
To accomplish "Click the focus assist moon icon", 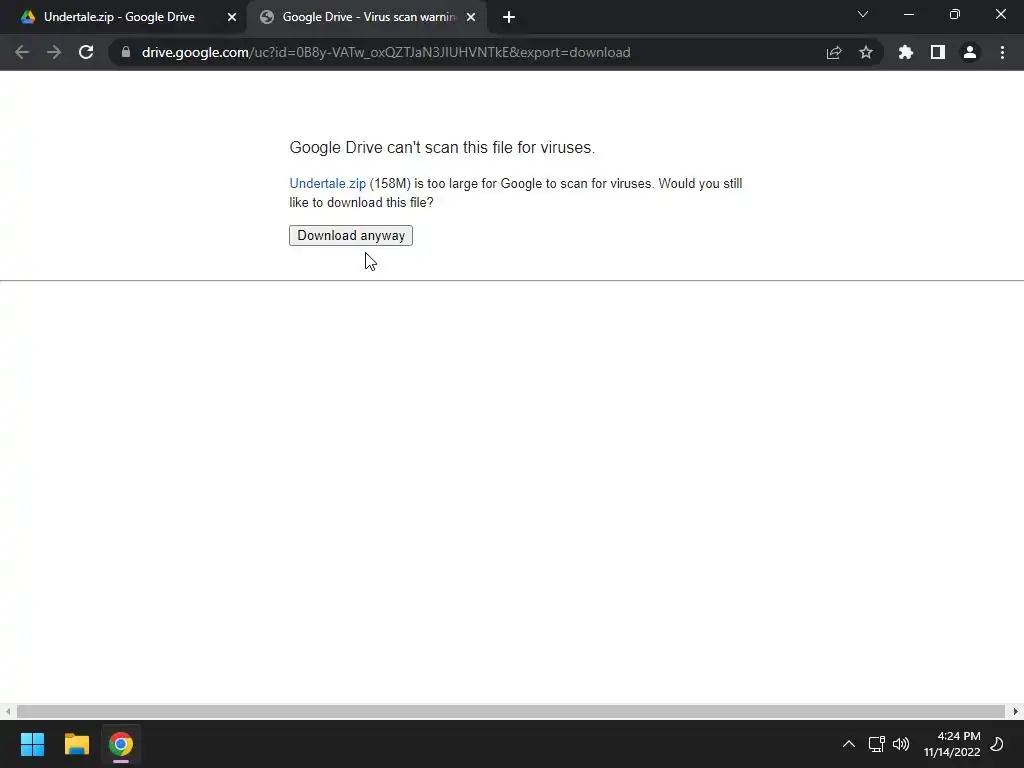I will 997,744.
